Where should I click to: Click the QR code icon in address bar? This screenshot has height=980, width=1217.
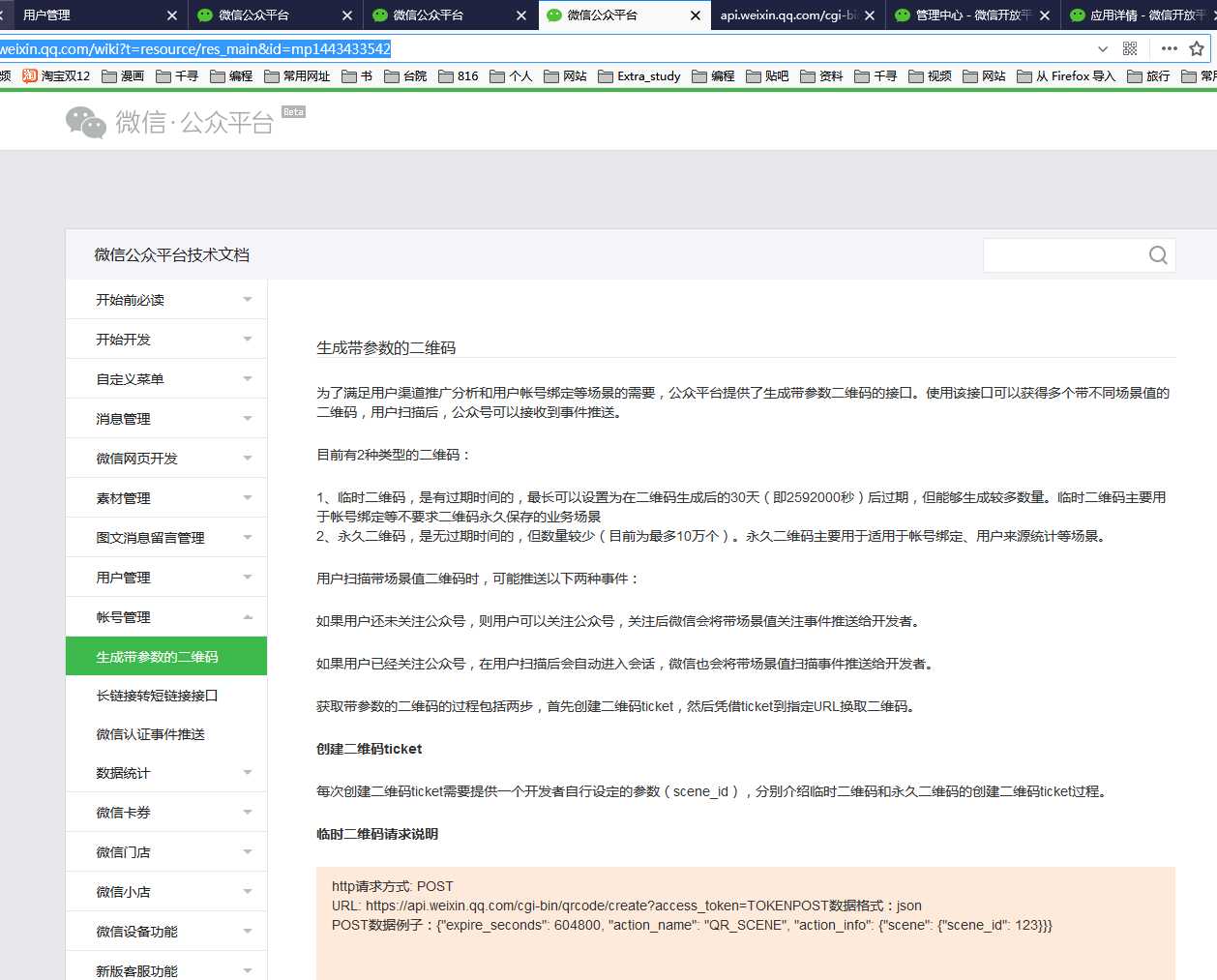tap(1130, 48)
